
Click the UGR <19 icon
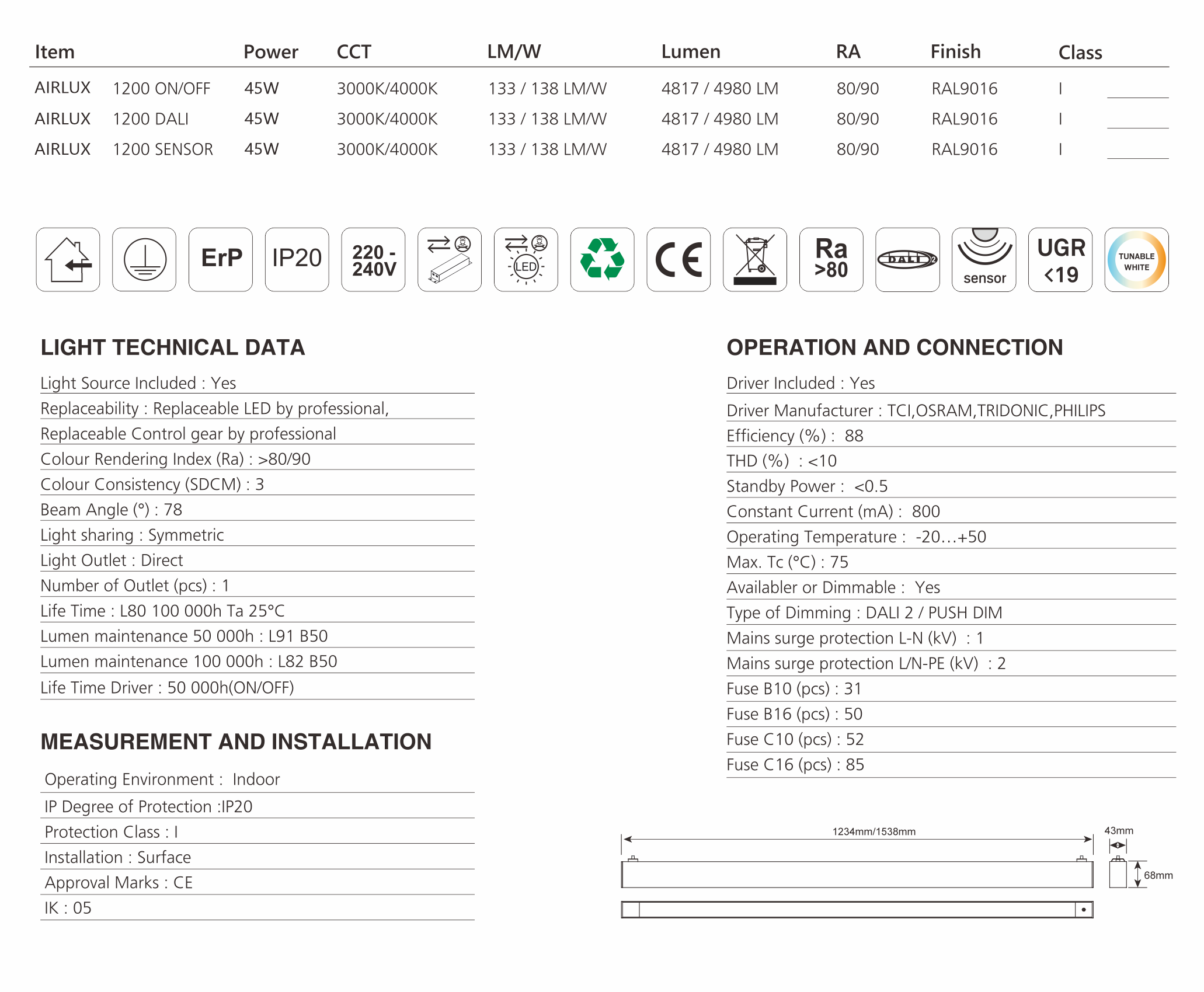[x=1060, y=260]
